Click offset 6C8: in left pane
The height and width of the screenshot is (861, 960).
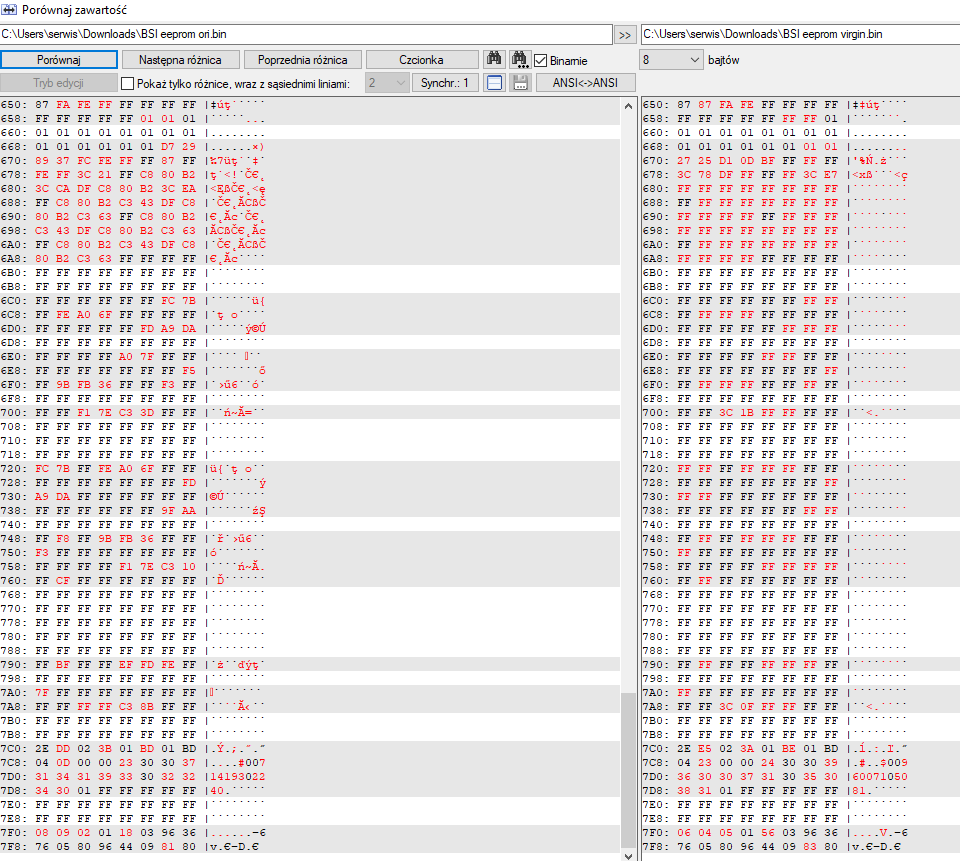point(14,315)
